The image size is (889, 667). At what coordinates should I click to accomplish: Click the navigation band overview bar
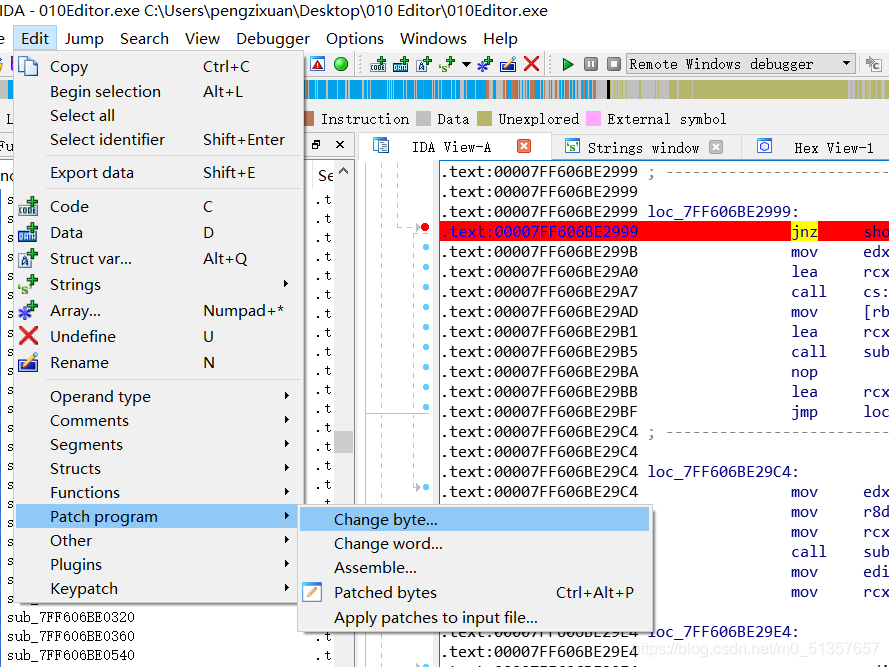coord(596,90)
